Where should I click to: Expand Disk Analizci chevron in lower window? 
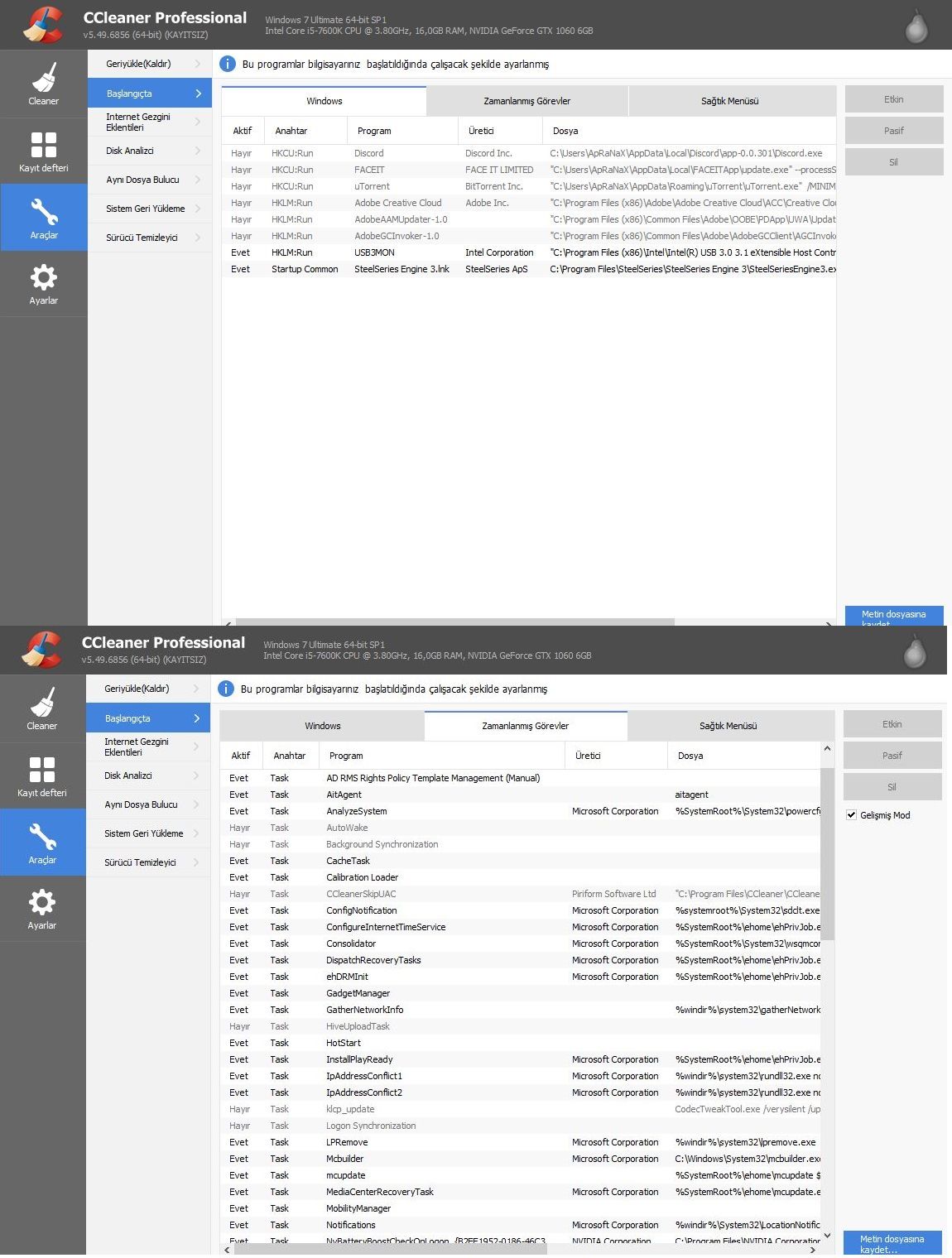point(195,775)
